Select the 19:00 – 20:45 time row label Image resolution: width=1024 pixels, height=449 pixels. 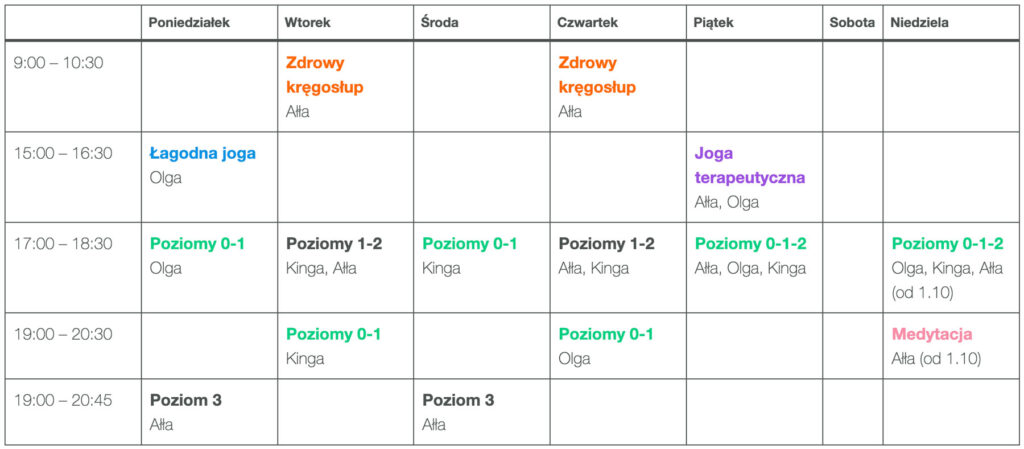click(x=63, y=400)
